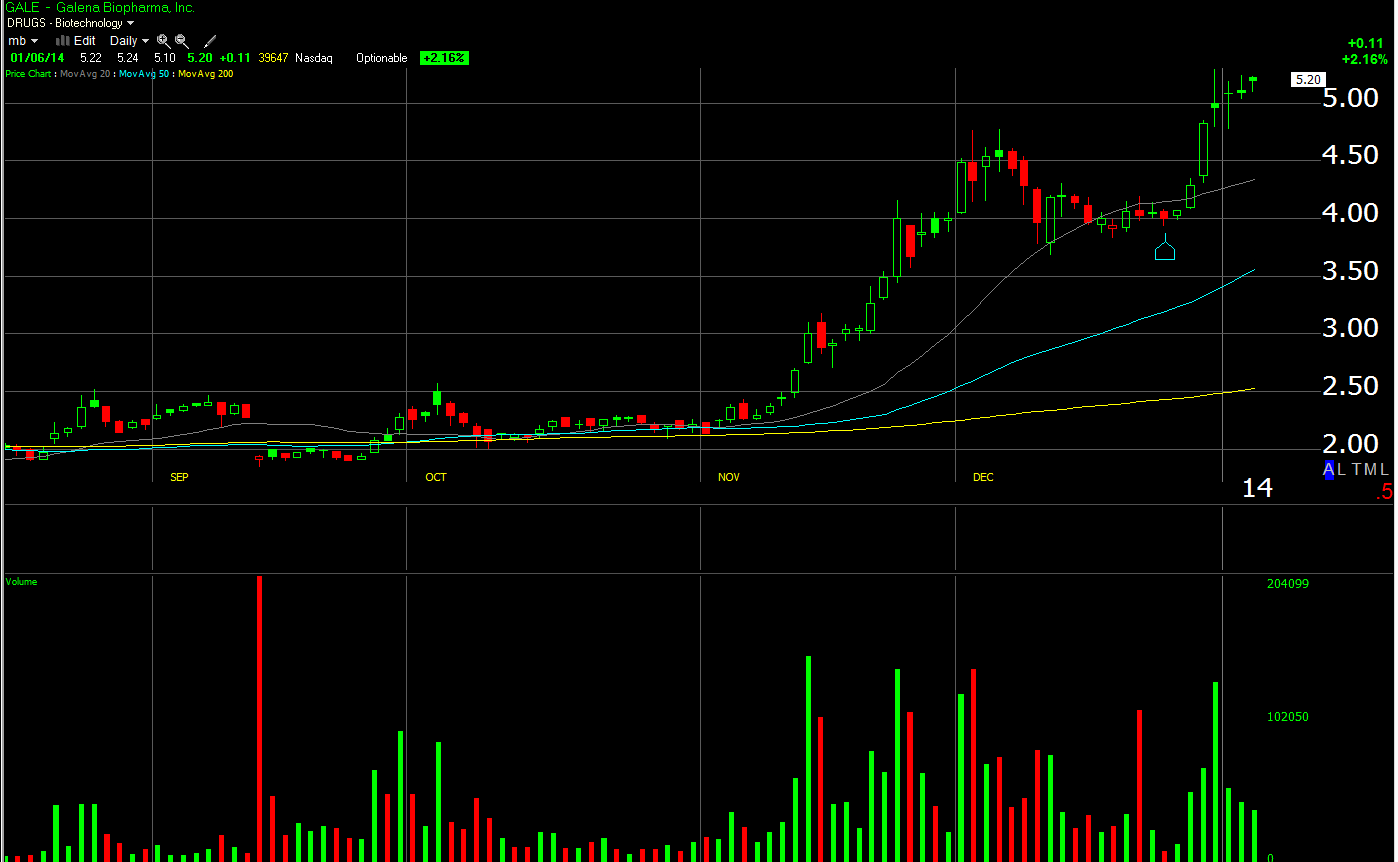Image resolution: width=1398 pixels, height=862 pixels.
Task: Click the bar chart Edit icon
Action: [62, 41]
